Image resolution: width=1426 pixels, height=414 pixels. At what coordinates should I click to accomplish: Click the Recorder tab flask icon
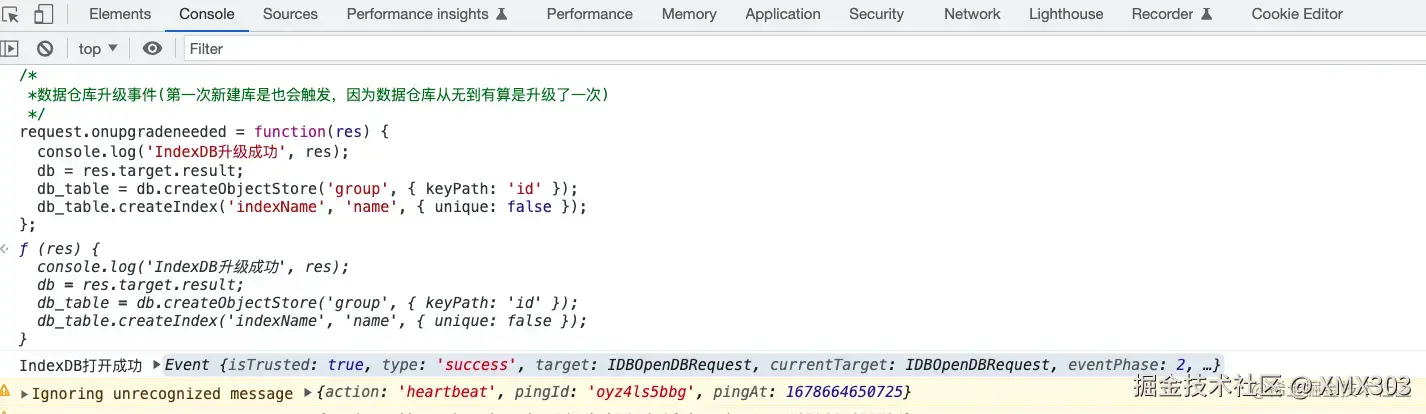[x=1207, y=14]
